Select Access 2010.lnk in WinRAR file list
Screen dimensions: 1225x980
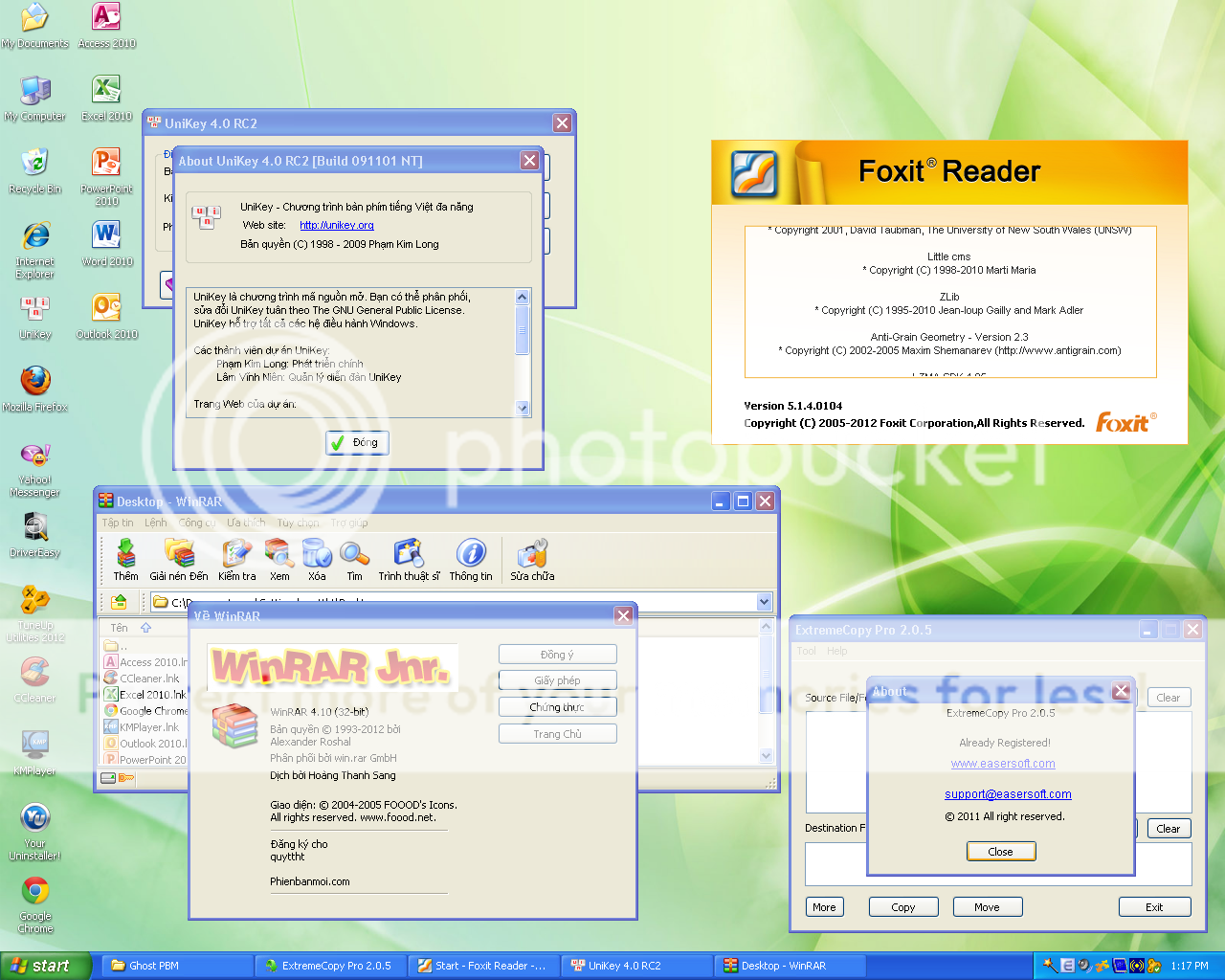point(145,662)
